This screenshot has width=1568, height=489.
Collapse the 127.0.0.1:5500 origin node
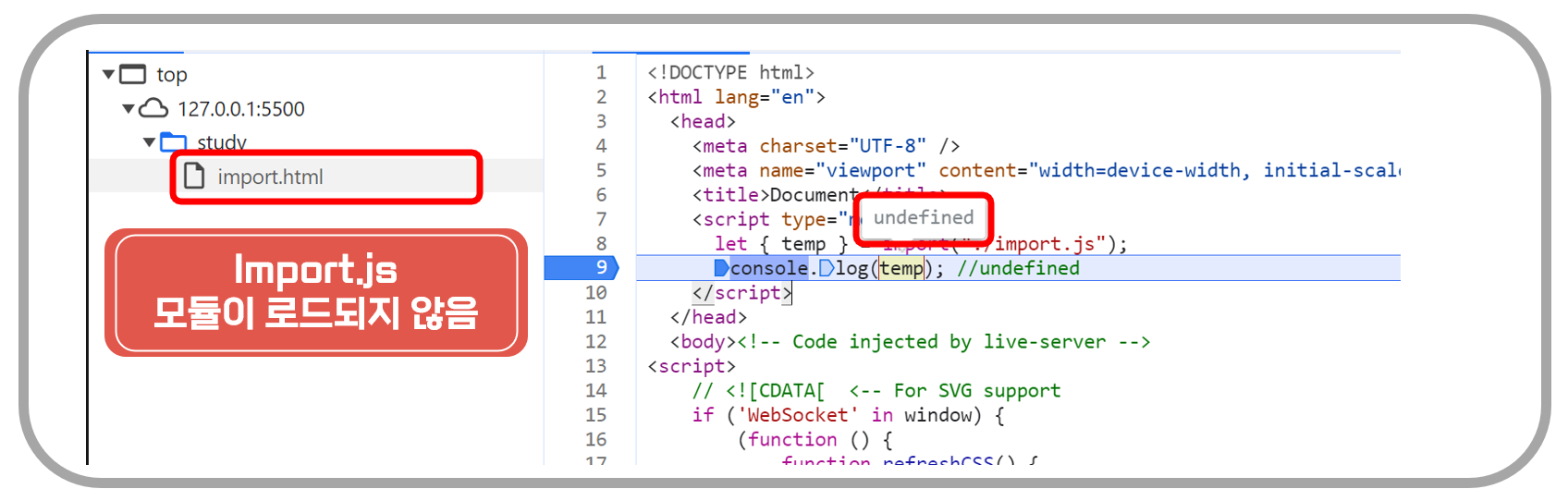click(x=129, y=109)
